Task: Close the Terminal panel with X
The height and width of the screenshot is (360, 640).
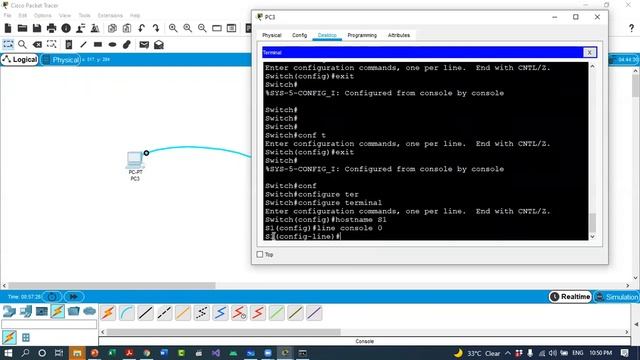Action: [589, 52]
